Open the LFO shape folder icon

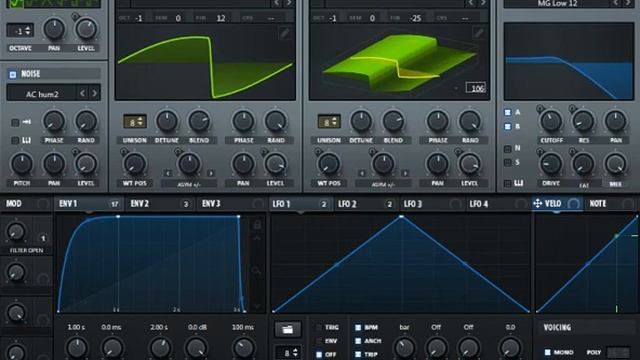tap(287, 329)
